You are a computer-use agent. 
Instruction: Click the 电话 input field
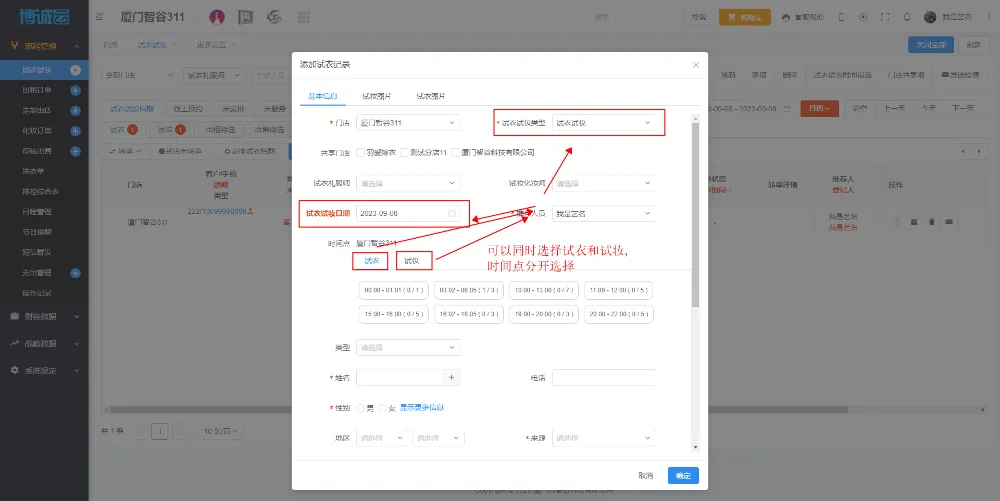(x=604, y=378)
